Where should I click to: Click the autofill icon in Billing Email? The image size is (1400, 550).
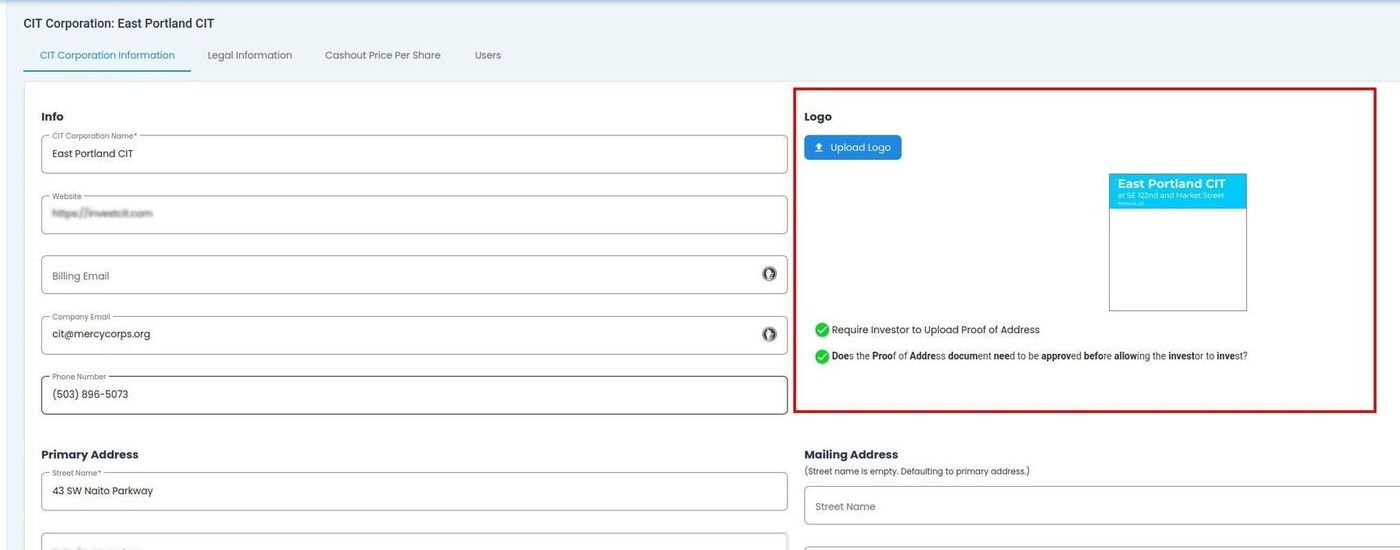(769, 274)
